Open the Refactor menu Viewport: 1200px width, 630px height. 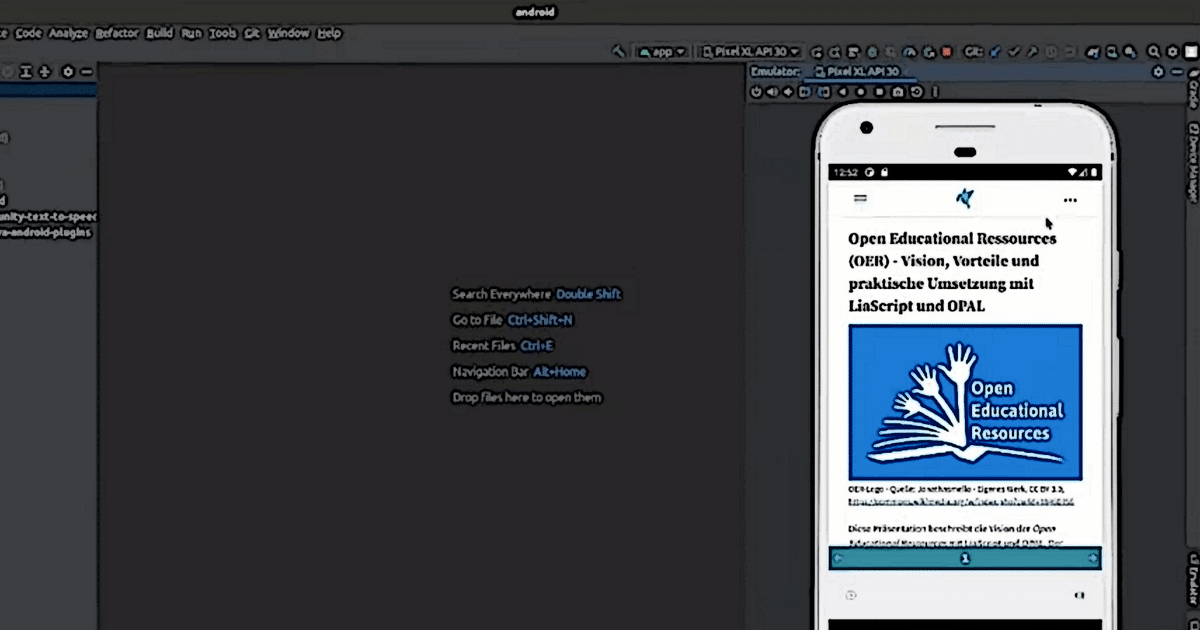tap(117, 33)
